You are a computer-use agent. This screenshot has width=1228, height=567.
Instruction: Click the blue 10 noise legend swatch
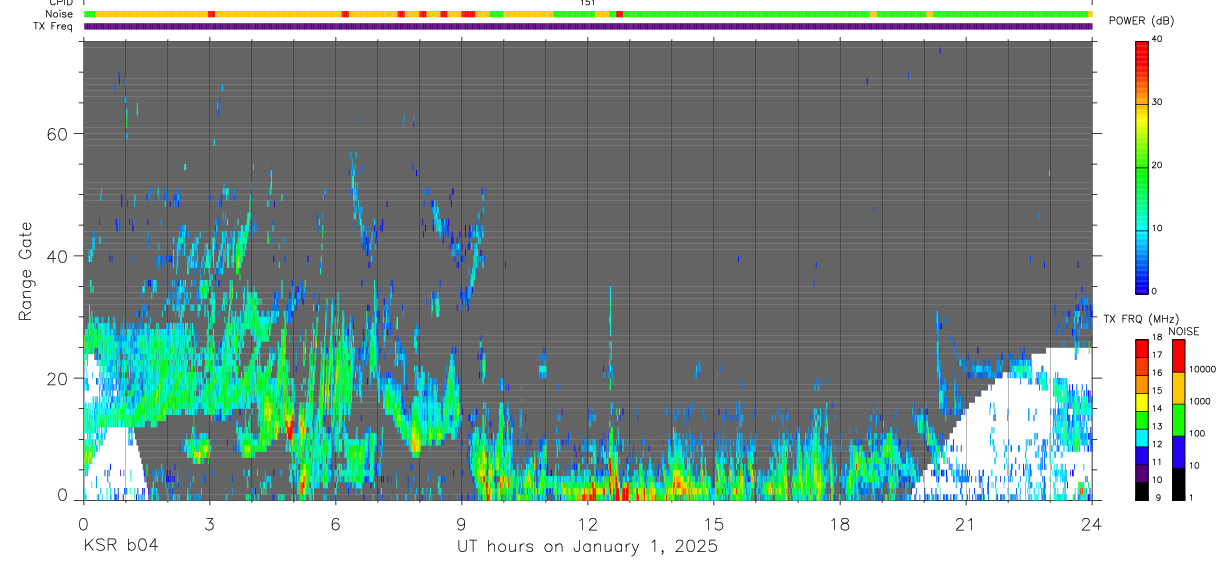(x=1178, y=451)
